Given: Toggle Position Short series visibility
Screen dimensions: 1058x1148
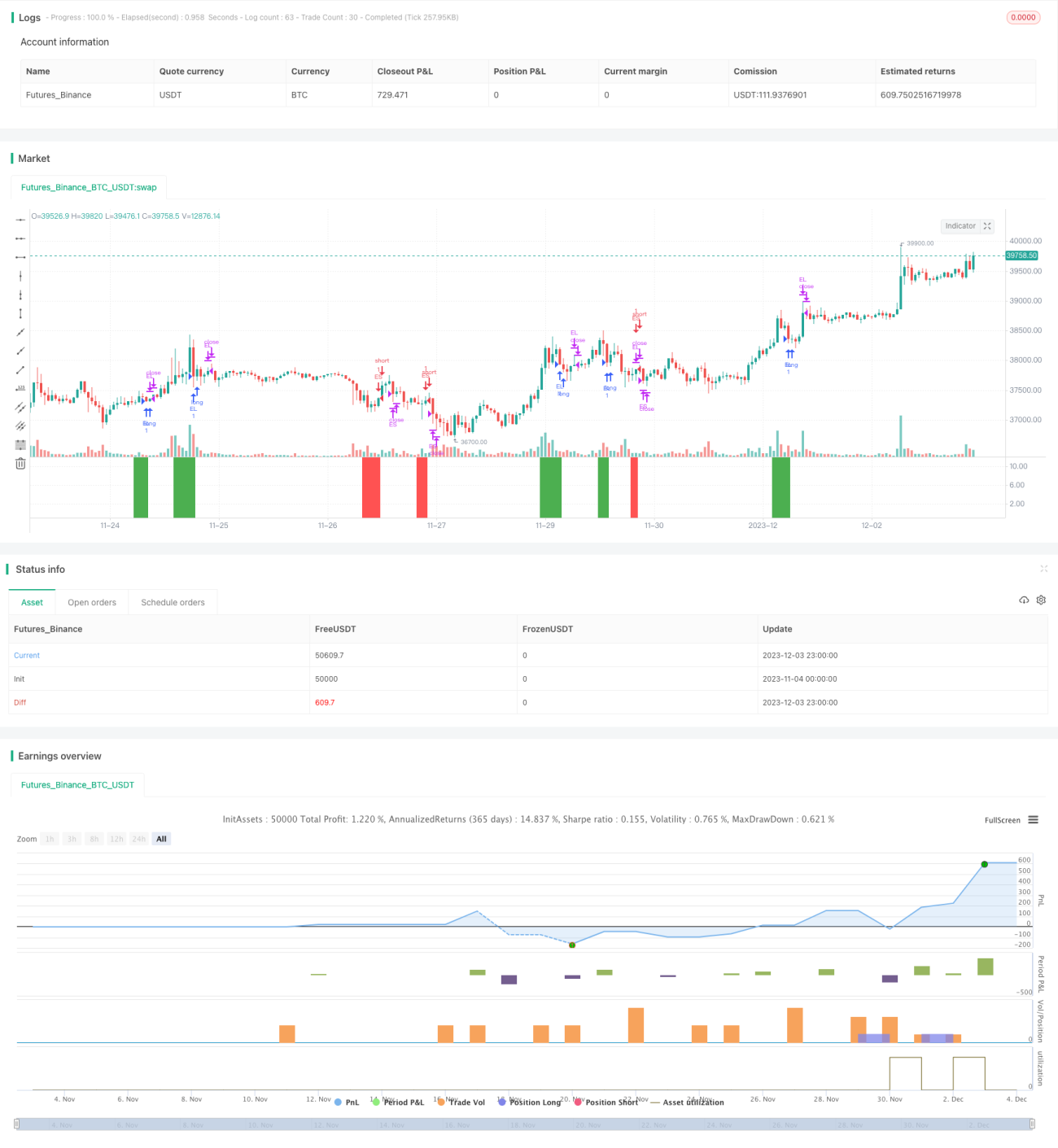Looking at the screenshot, I should coord(606,1102).
